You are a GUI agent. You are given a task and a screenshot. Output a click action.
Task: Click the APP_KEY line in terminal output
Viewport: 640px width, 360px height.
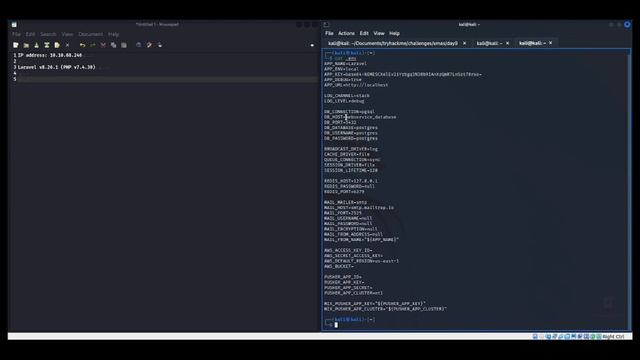point(403,74)
